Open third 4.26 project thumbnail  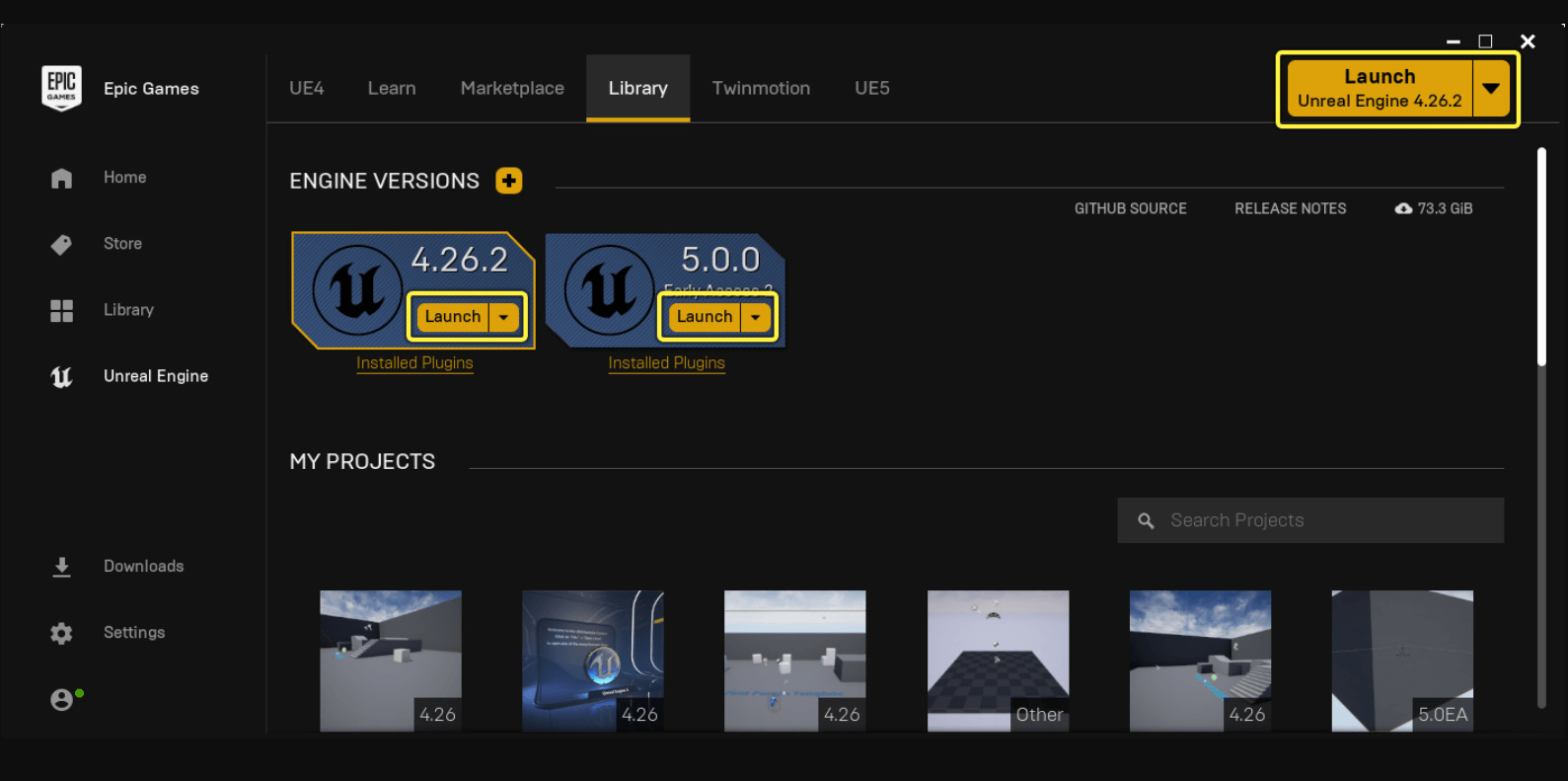(x=795, y=661)
